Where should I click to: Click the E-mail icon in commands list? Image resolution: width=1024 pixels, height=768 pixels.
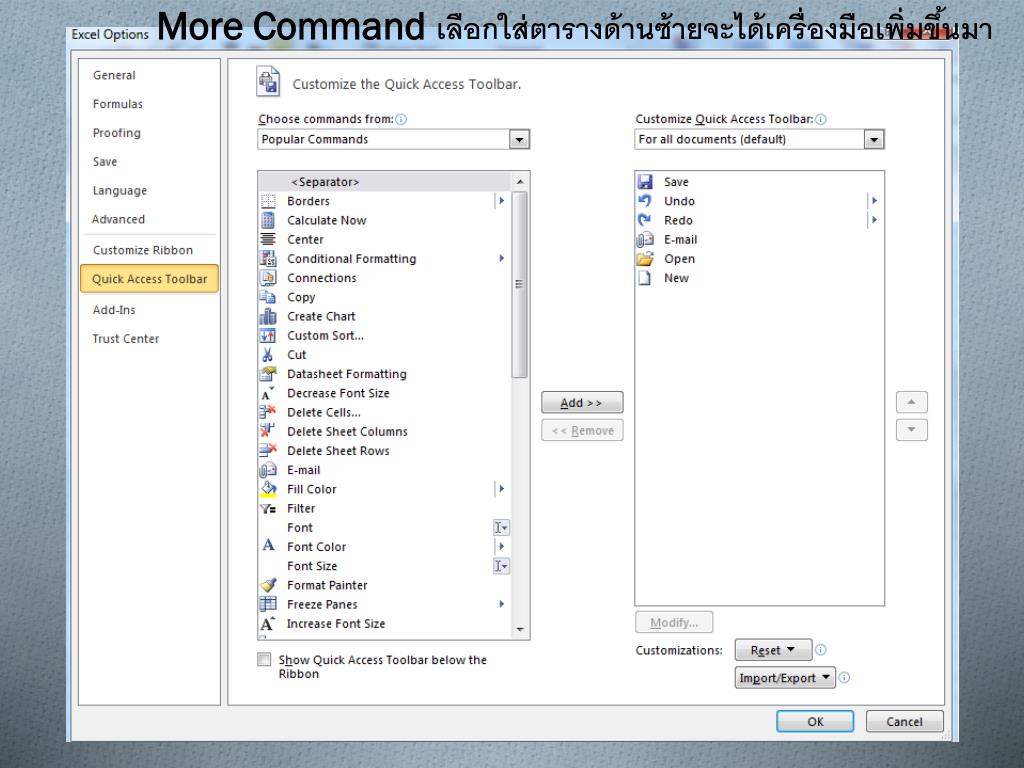pos(268,470)
